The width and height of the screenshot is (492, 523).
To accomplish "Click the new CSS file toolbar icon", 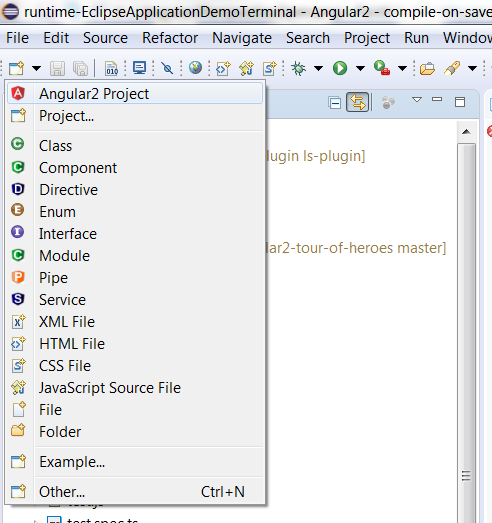I will point(270,68).
